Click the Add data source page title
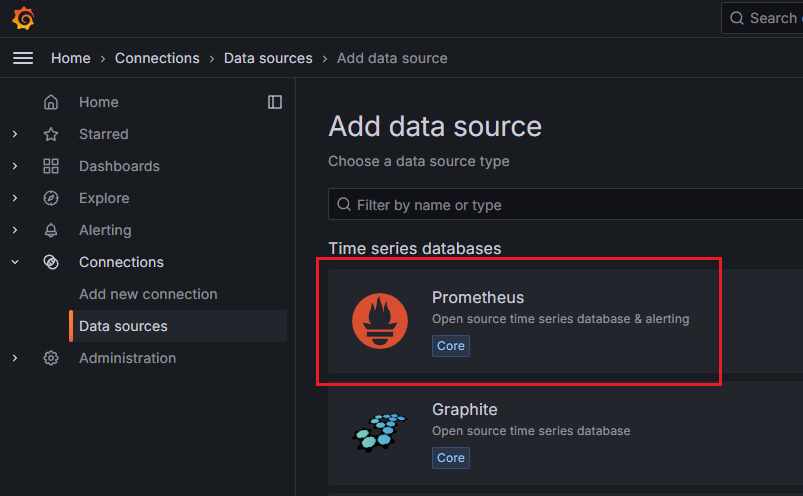The width and height of the screenshot is (803, 496). pos(435,126)
